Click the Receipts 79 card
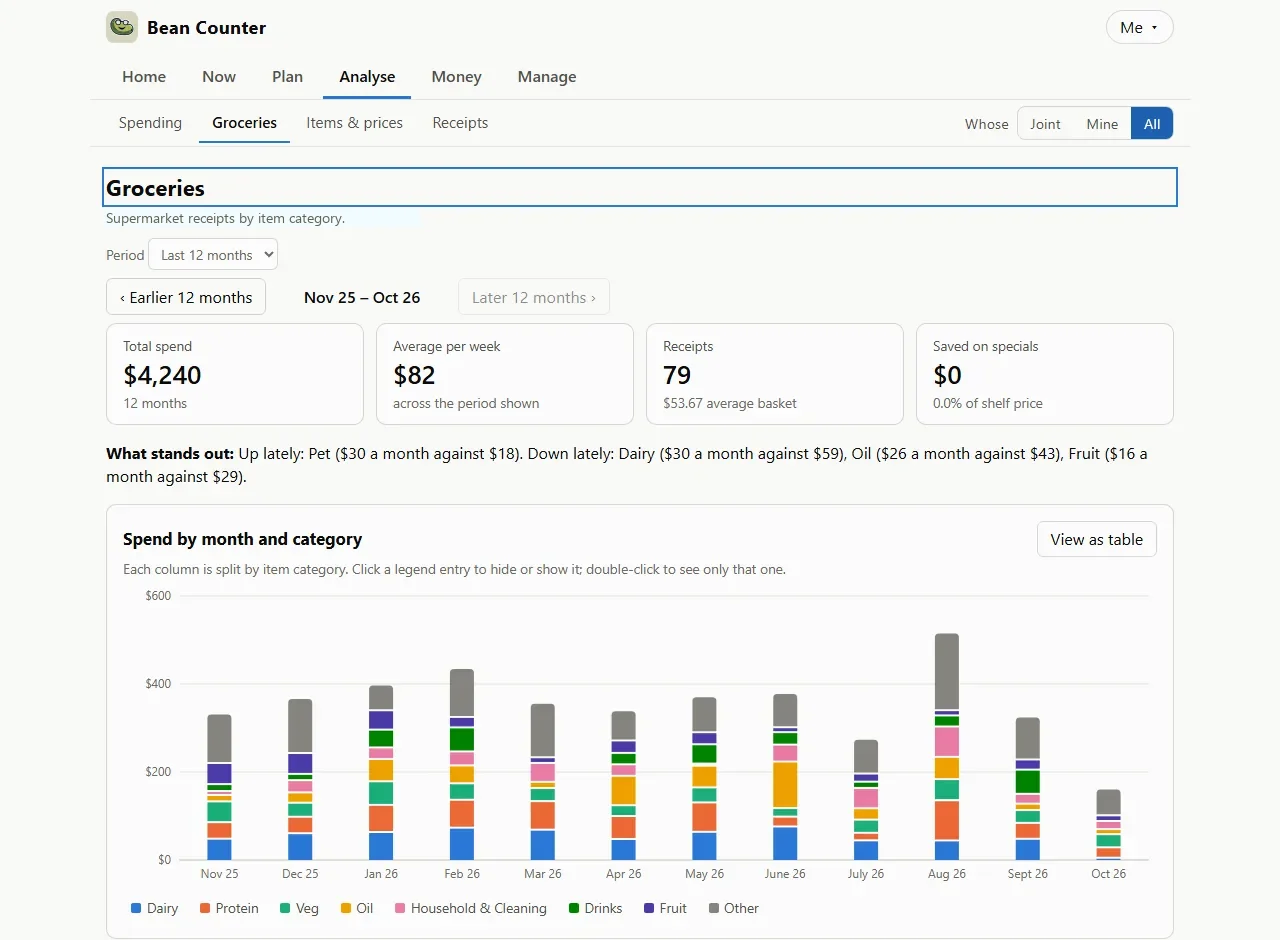The width and height of the screenshot is (1280, 940). [x=775, y=374]
